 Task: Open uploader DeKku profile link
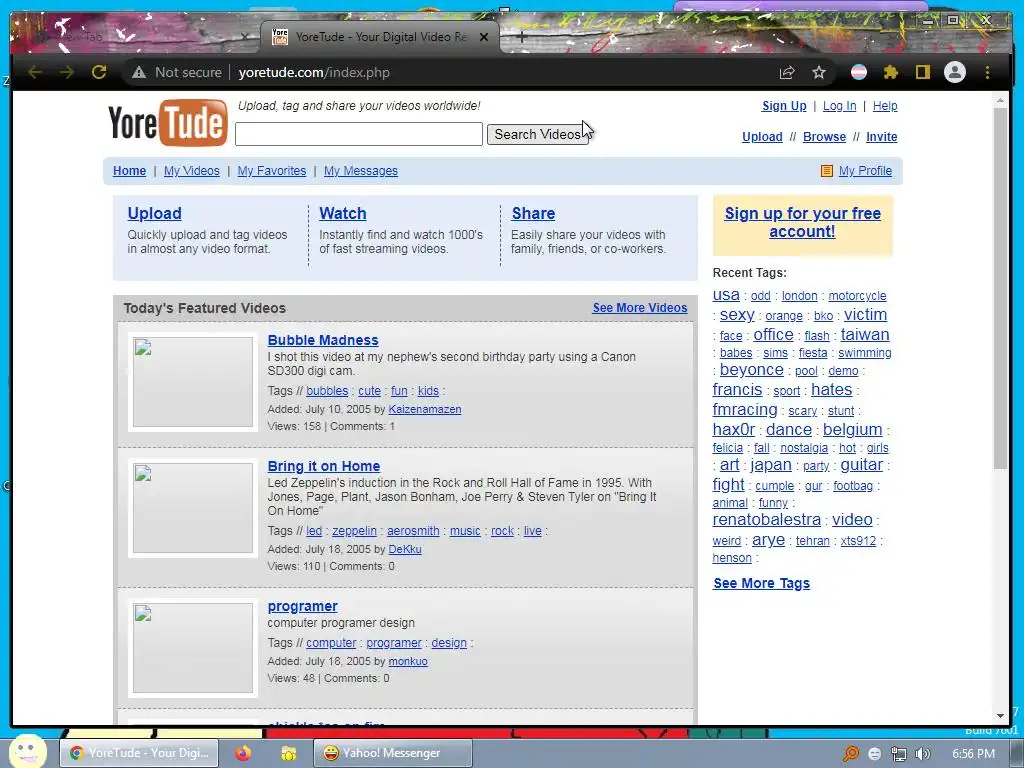(x=405, y=549)
